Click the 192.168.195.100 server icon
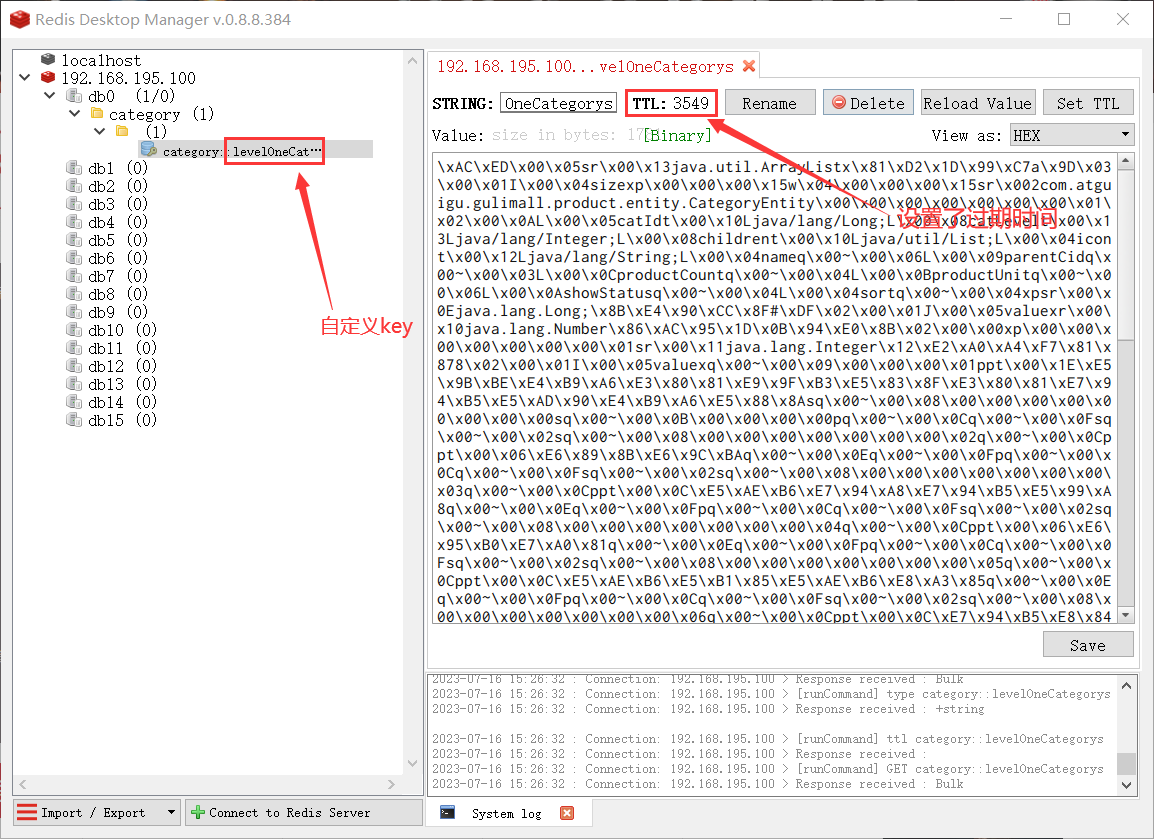The height and width of the screenshot is (839, 1154). coord(48,78)
